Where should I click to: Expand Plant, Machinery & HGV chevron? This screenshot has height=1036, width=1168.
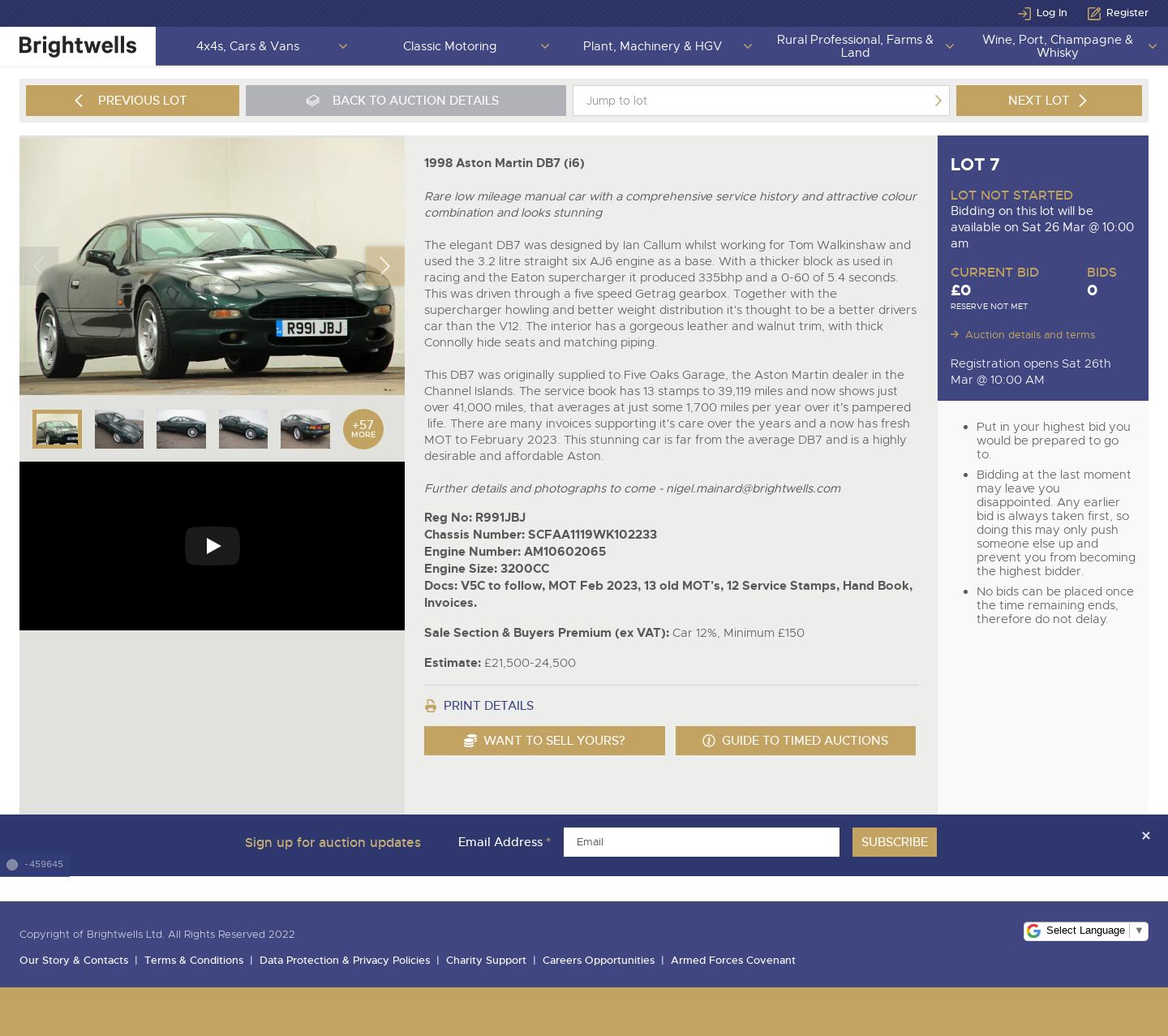pyautogui.click(x=748, y=46)
